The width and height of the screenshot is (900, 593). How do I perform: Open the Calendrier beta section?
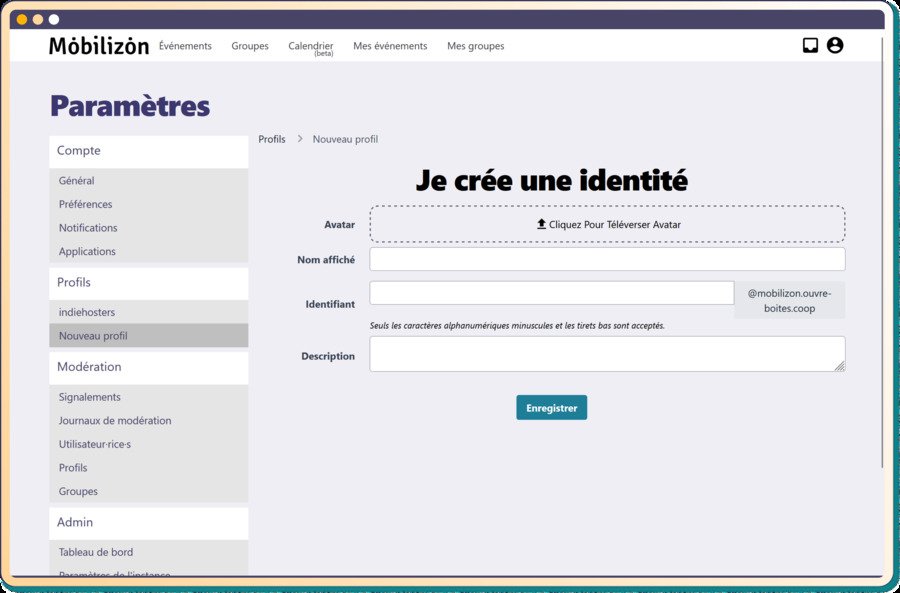pos(310,46)
